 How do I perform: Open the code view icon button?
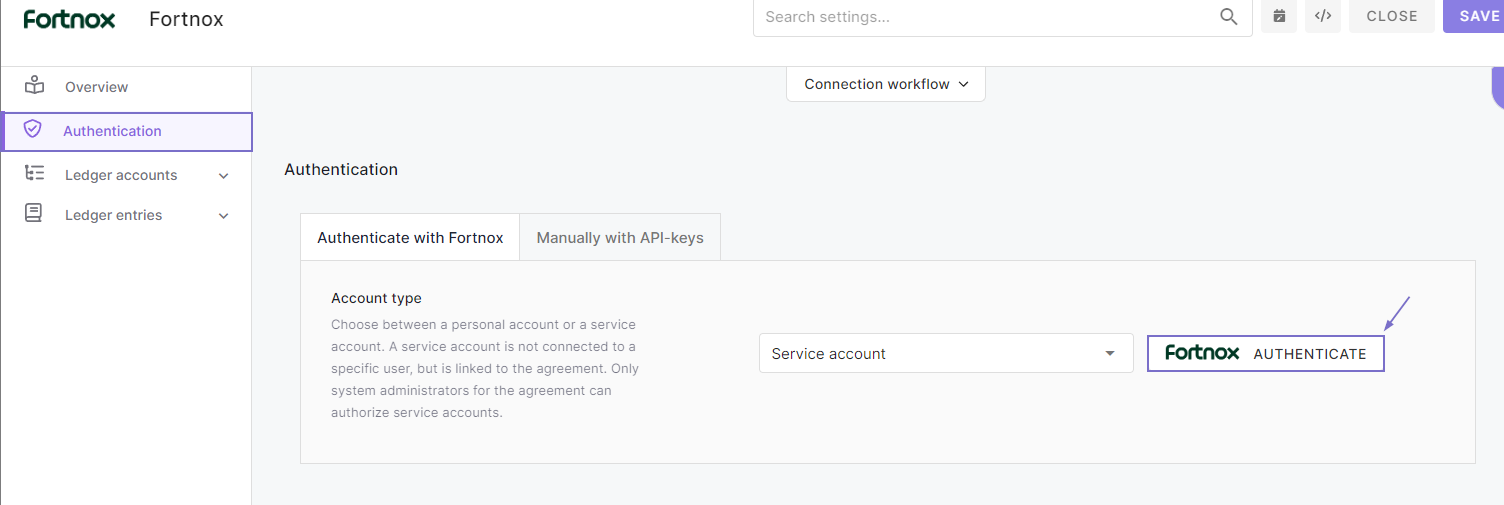pos(1323,16)
